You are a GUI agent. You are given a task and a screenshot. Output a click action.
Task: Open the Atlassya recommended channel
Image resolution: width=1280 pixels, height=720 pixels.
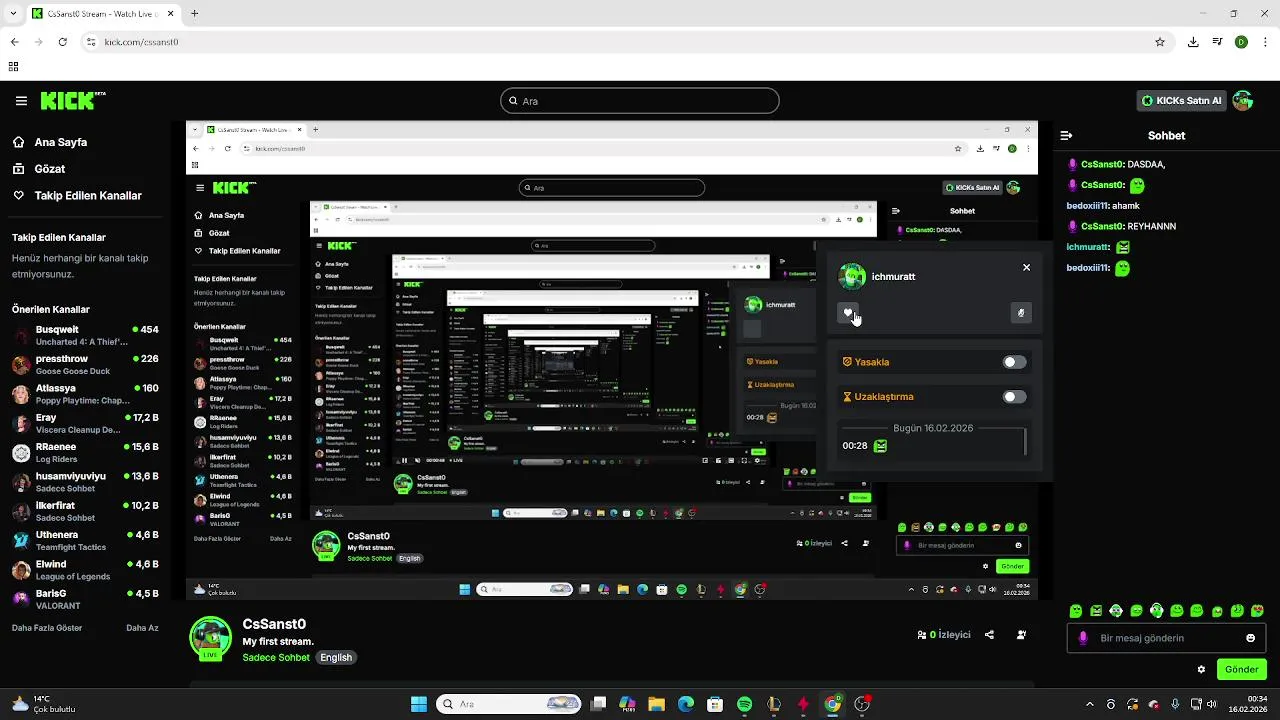pos(85,394)
